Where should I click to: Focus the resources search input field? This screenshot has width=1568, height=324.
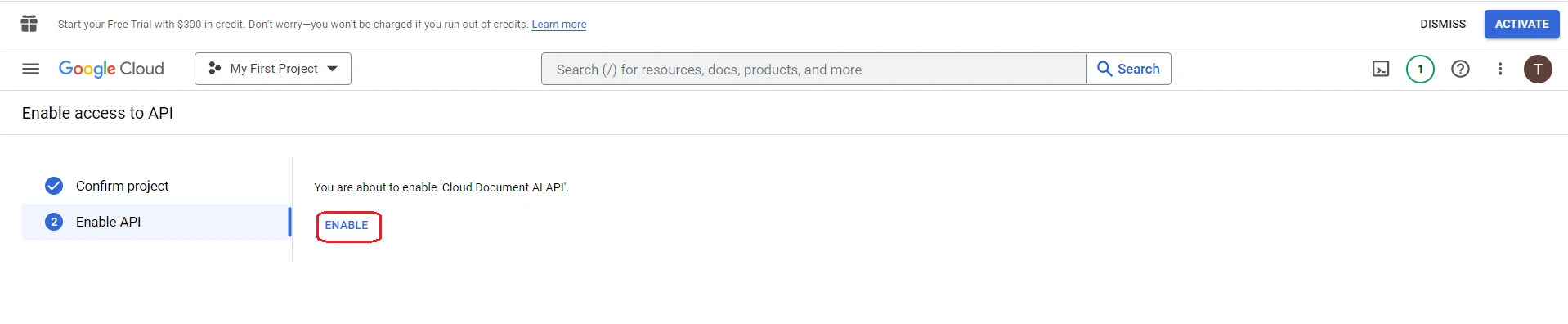pyautogui.click(x=814, y=69)
